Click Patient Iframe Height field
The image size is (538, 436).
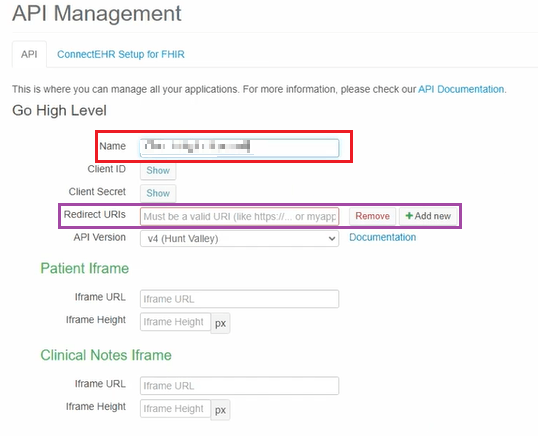click(175, 322)
